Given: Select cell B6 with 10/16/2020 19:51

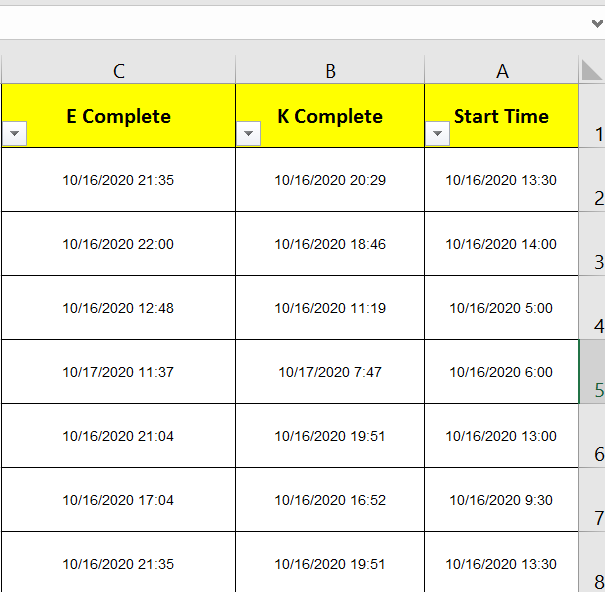Looking at the screenshot, I should pyautogui.click(x=330, y=436).
